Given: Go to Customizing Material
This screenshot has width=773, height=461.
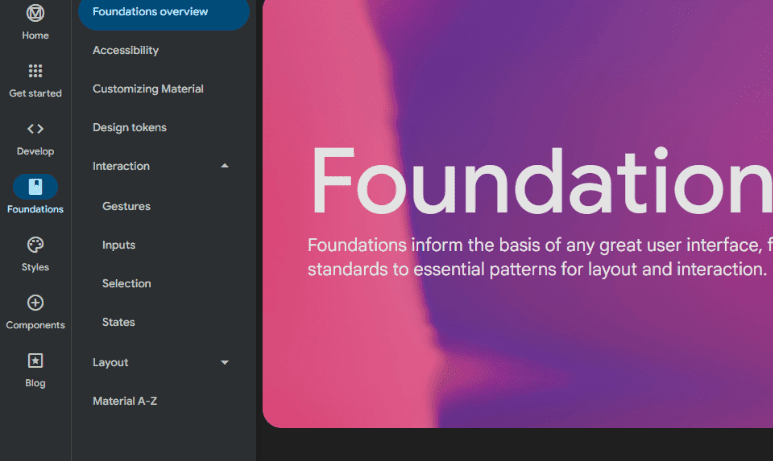Looking at the screenshot, I should click(x=148, y=89).
